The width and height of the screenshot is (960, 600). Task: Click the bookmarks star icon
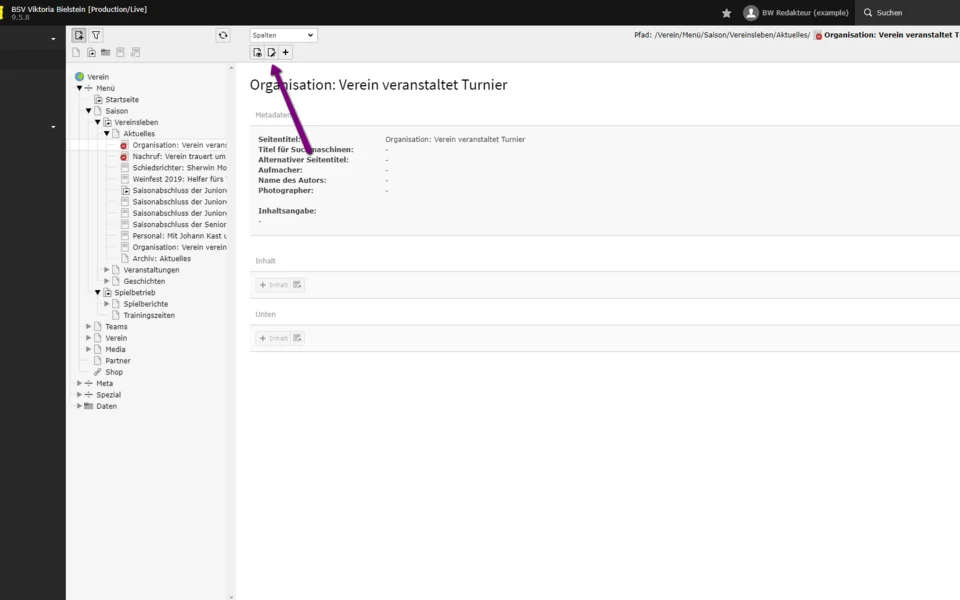pyautogui.click(x=727, y=13)
